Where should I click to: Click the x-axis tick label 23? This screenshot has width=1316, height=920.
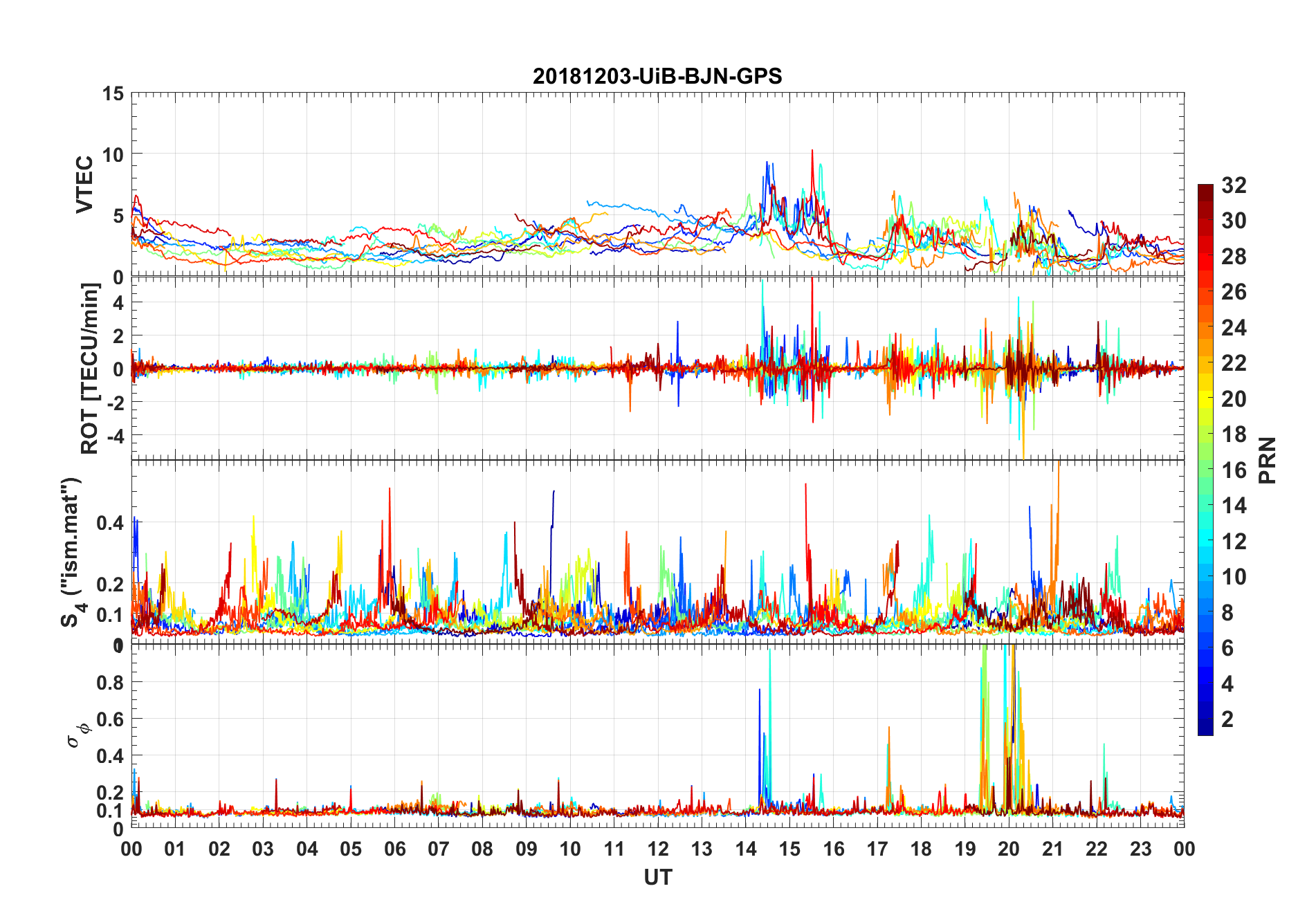coord(1140,849)
